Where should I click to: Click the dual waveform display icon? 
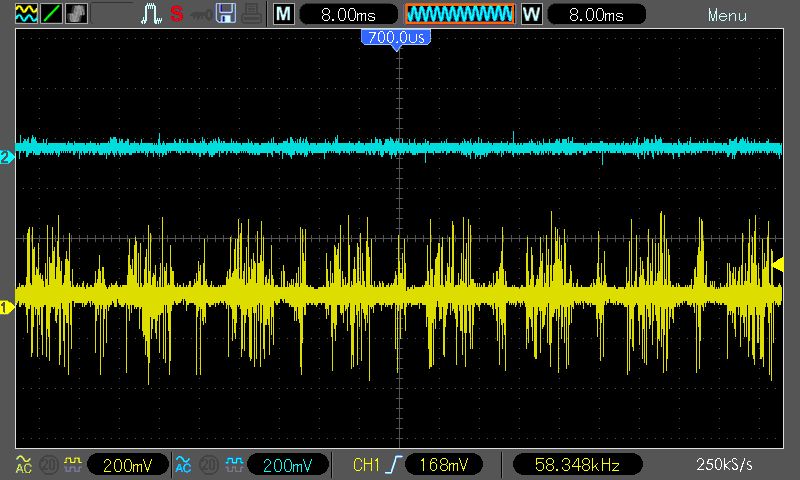(x=26, y=15)
